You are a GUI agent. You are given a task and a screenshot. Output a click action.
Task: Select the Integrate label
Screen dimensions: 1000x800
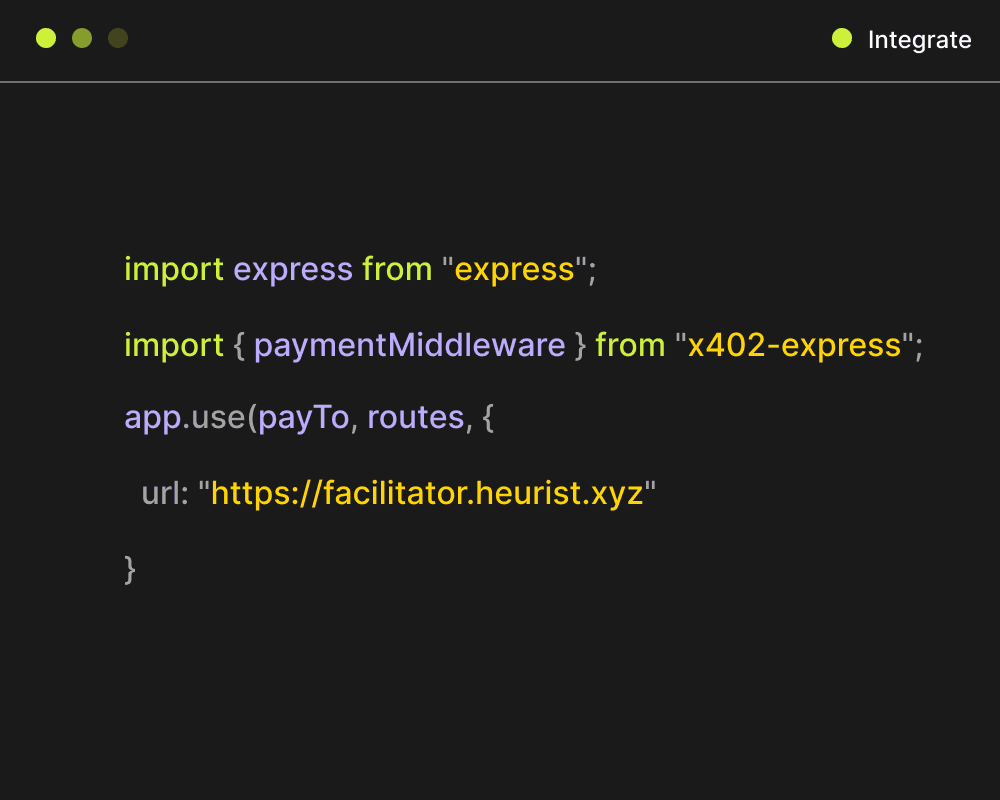[919, 40]
